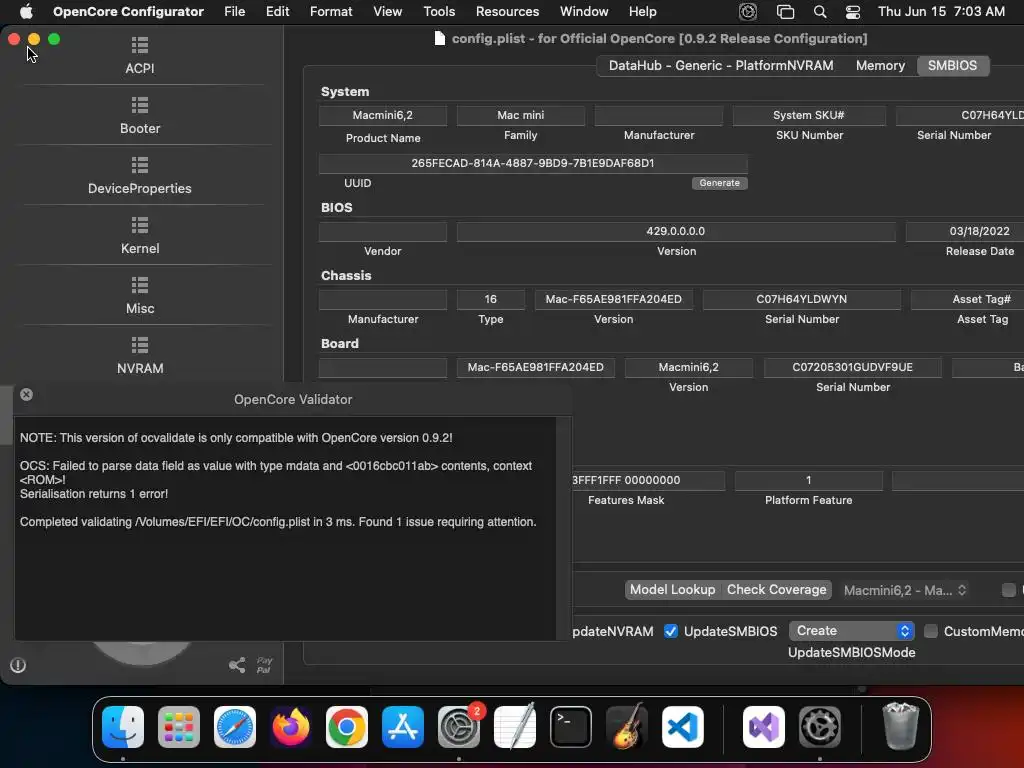The width and height of the screenshot is (1024, 768).
Task: Click the UUID input field
Action: 533,163
